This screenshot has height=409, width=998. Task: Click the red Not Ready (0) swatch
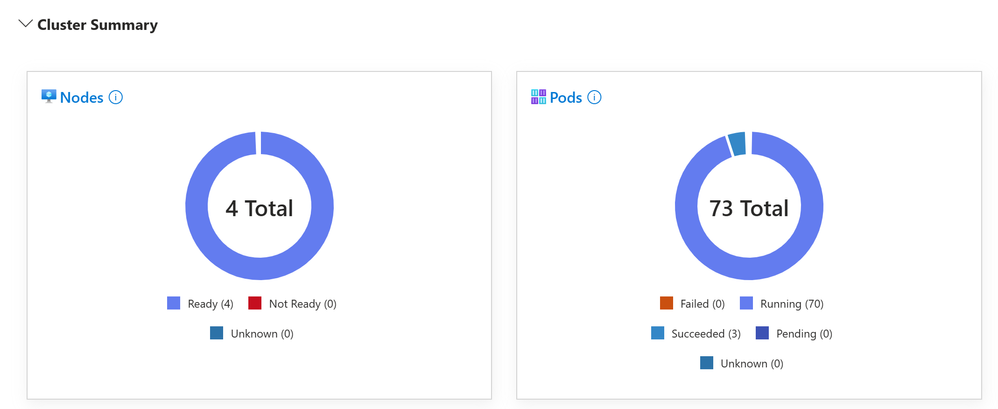coord(255,303)
